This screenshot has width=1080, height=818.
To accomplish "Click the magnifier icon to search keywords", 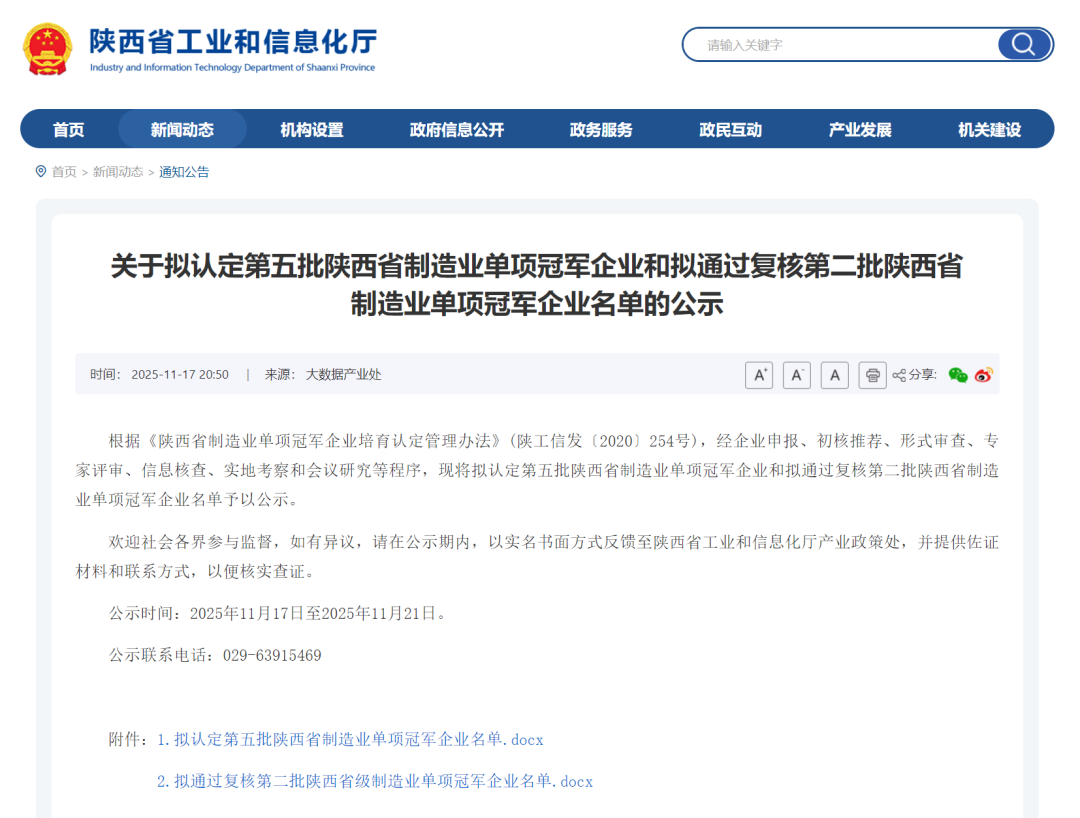I will 1021,45.
